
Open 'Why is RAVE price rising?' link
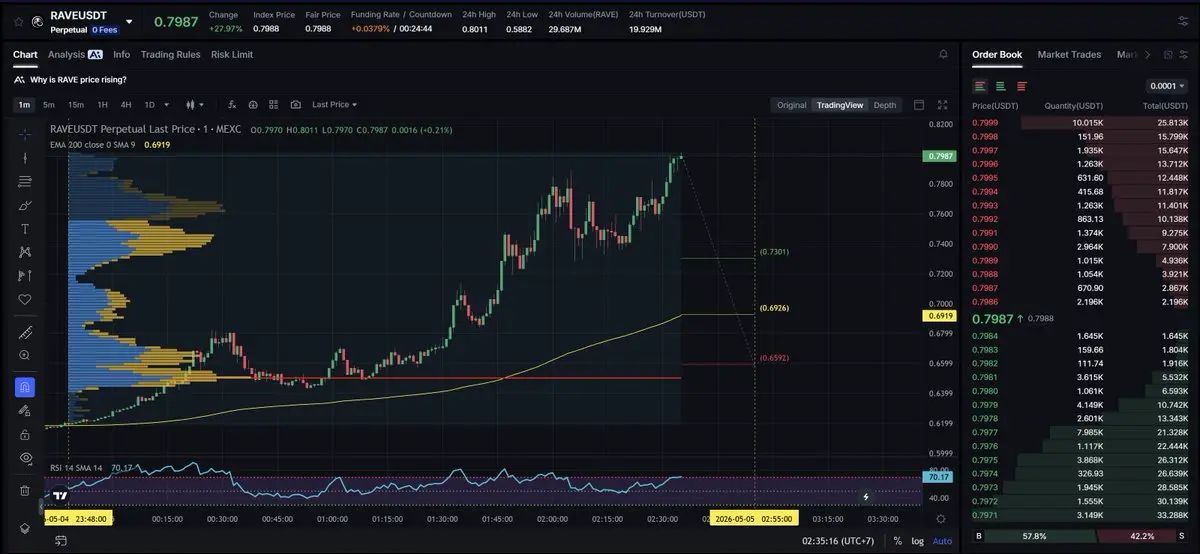point(78,80)
